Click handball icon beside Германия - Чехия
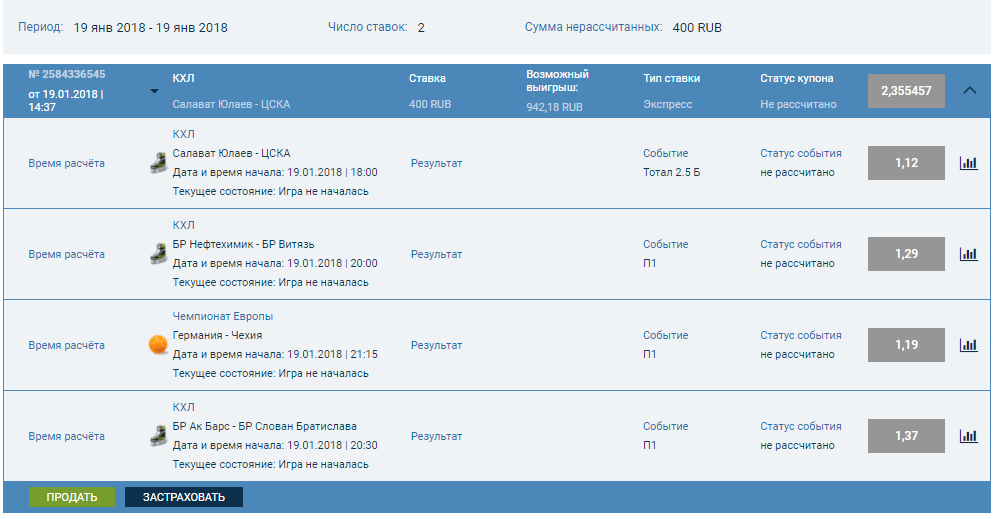Screen dimensions: 997x519 click(x=158, y=344)
